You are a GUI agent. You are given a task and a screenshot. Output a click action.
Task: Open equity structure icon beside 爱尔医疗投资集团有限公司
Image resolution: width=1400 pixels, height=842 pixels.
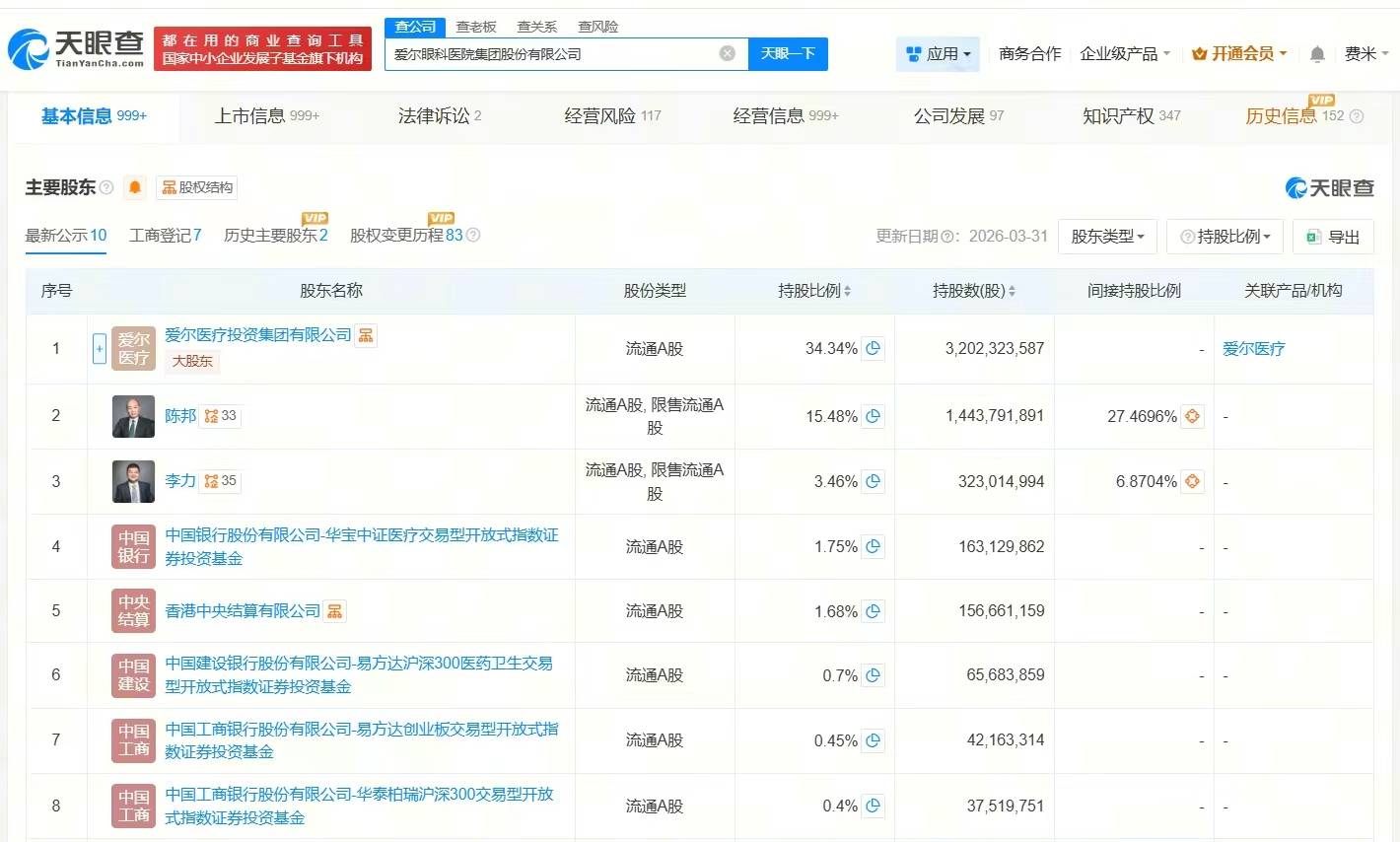[x=366, y=335]
